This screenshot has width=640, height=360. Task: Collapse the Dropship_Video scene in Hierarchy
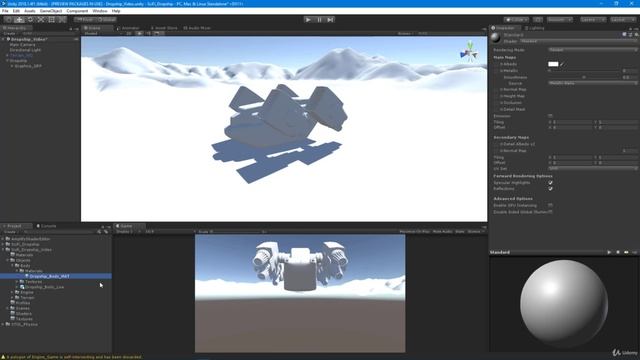[x=4, y=39]
